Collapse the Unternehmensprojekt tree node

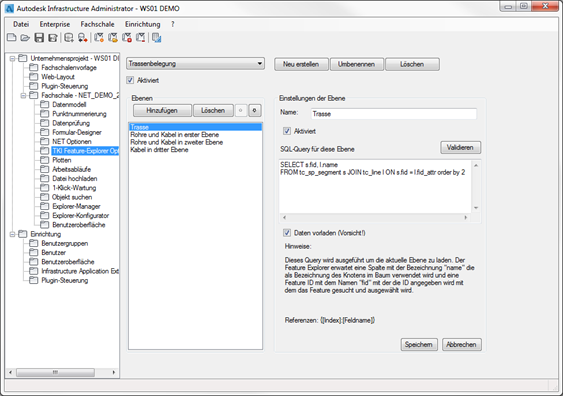coord(13,58)
